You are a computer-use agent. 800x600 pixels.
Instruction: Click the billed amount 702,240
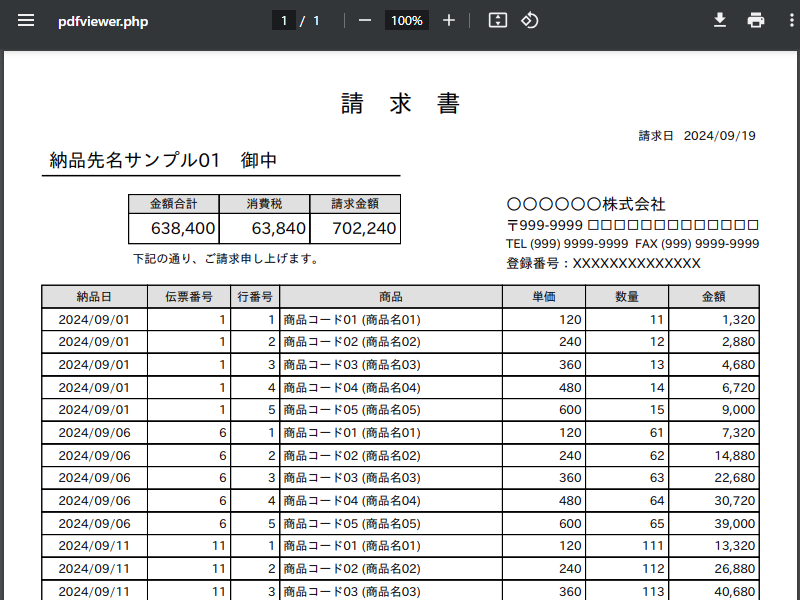point(364,228)
